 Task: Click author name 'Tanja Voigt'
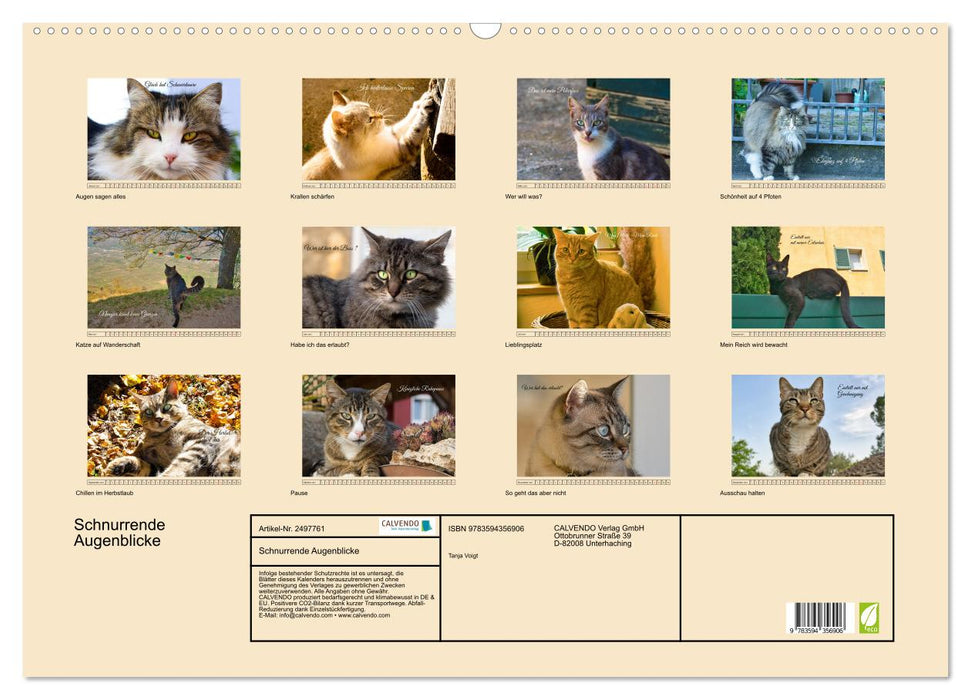click(x=463, y=556)
